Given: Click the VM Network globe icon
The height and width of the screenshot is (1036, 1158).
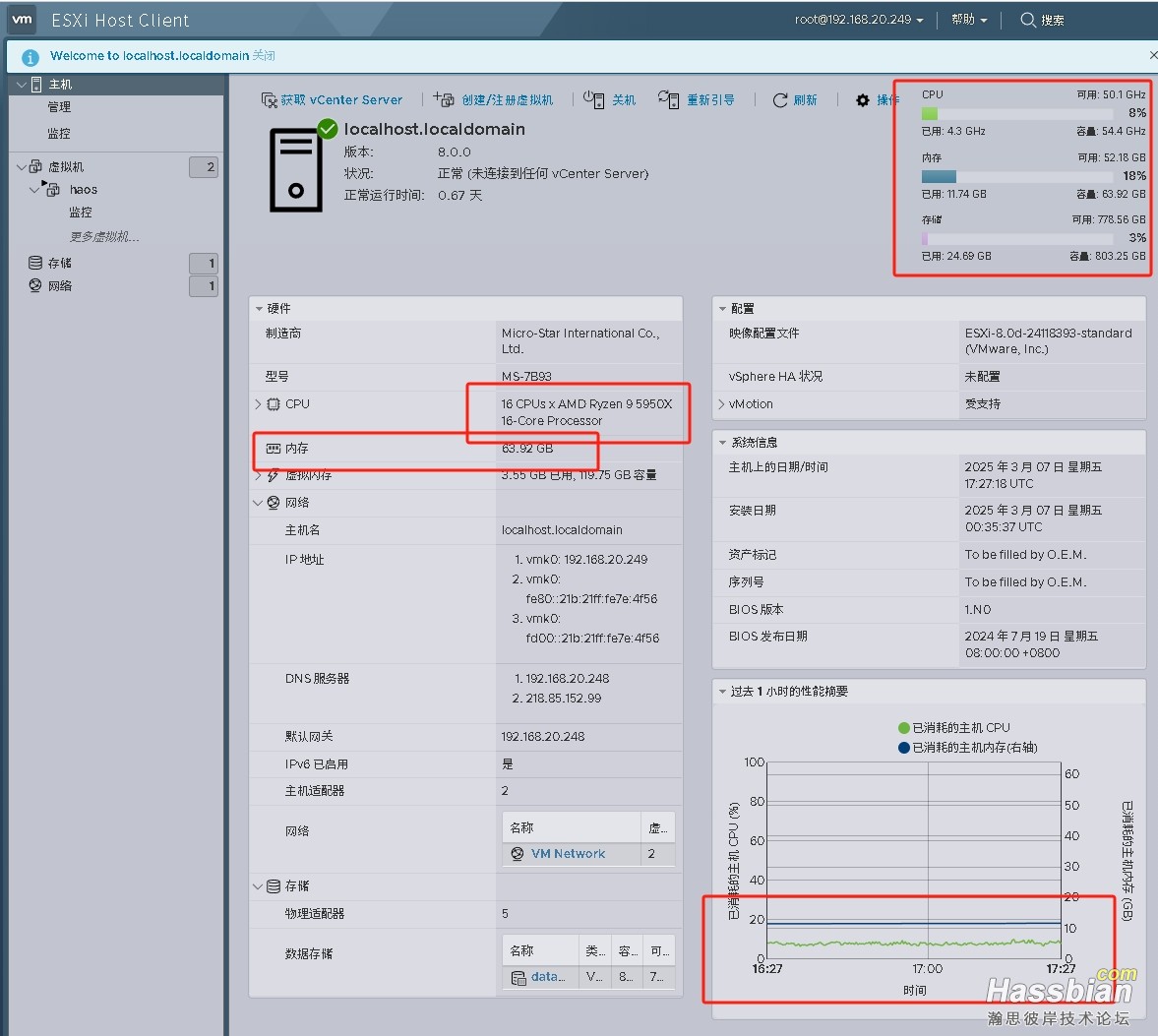Looking at the screenshot, I should pyautogui.click(x=518, y=854).
